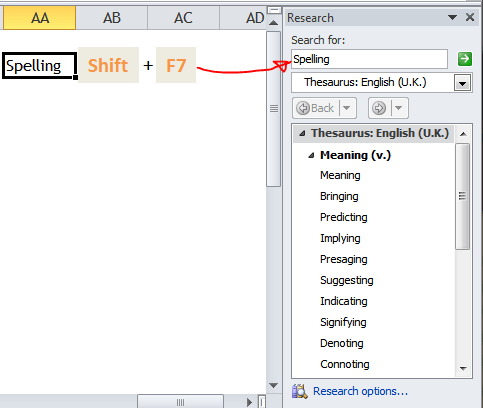
Task: Open the Back history dropdown arrow
Action: pos(347,108)
